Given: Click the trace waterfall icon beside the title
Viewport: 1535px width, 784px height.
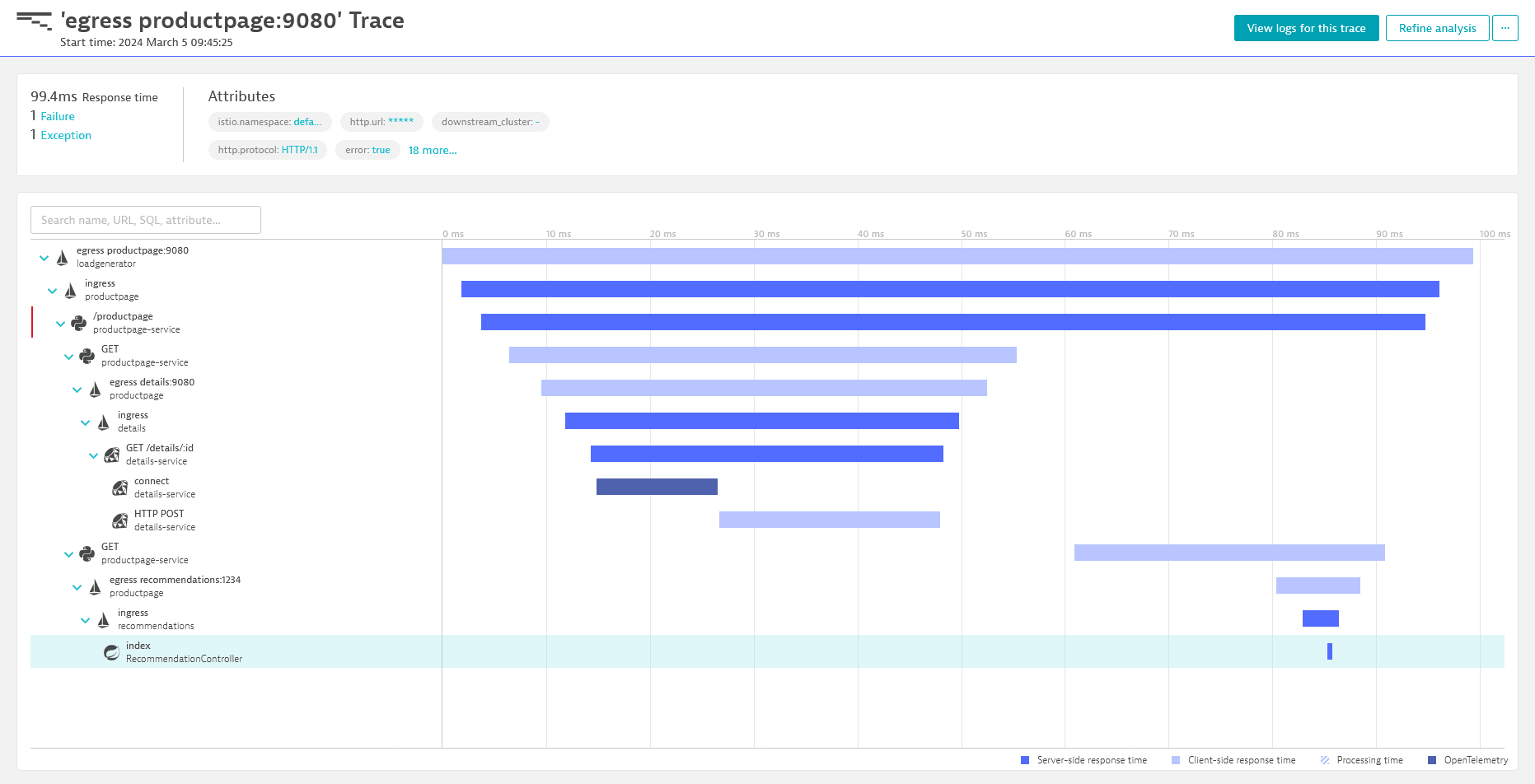Looking at the screenshot, I should coord(34,21).
